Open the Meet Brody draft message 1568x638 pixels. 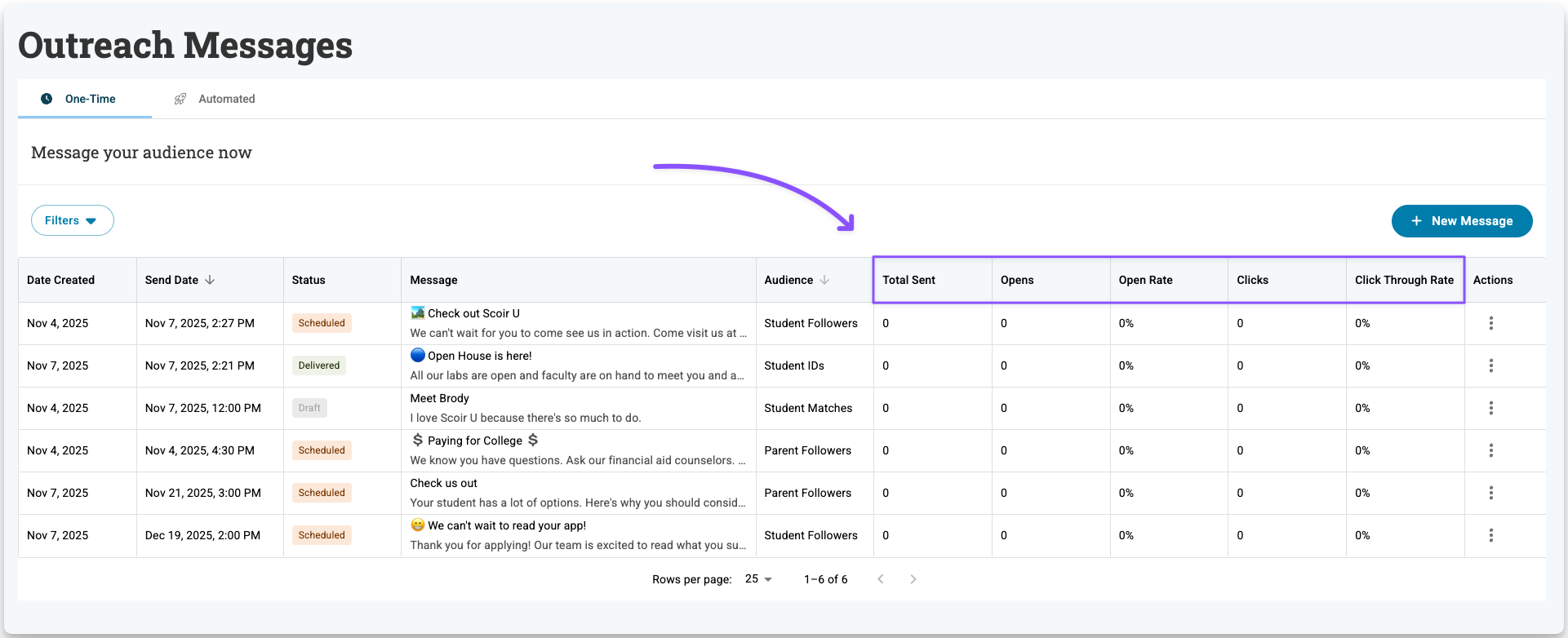(439, 398)
